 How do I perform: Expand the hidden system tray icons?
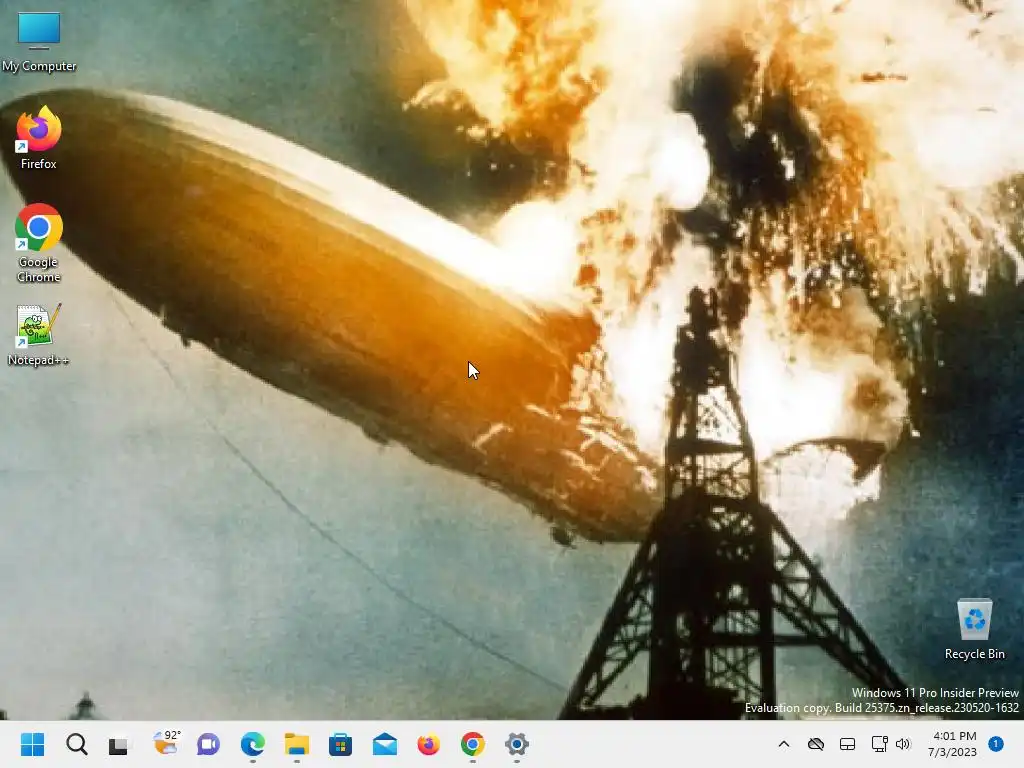pyautogui.click(x=784, y=744)
